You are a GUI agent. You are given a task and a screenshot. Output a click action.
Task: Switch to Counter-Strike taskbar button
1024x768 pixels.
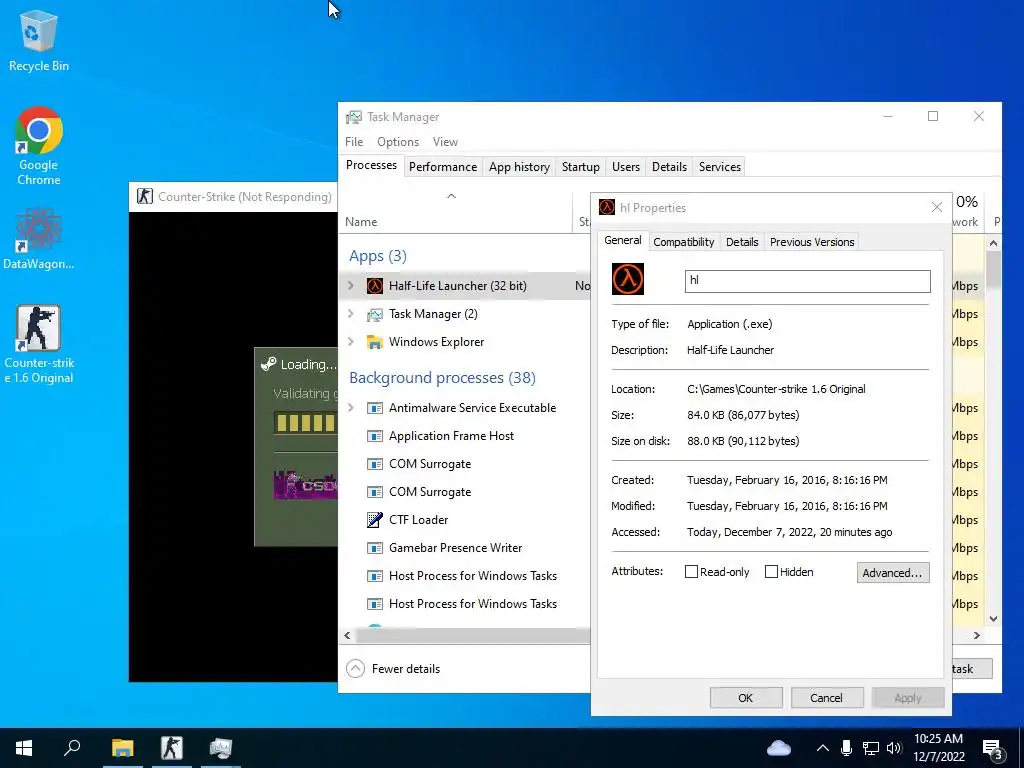click(172, 748)
